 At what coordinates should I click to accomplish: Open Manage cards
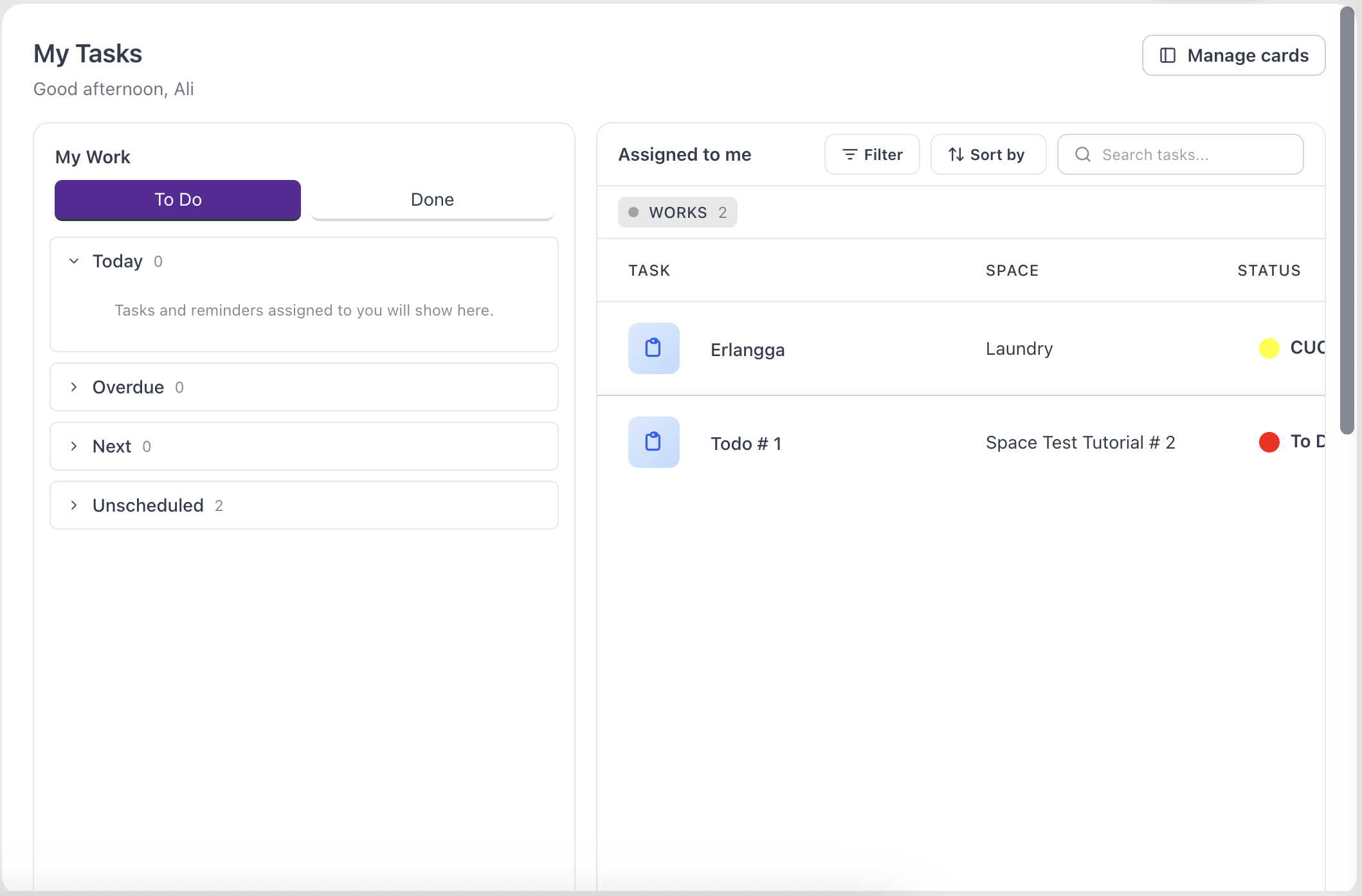point(1233,55)
